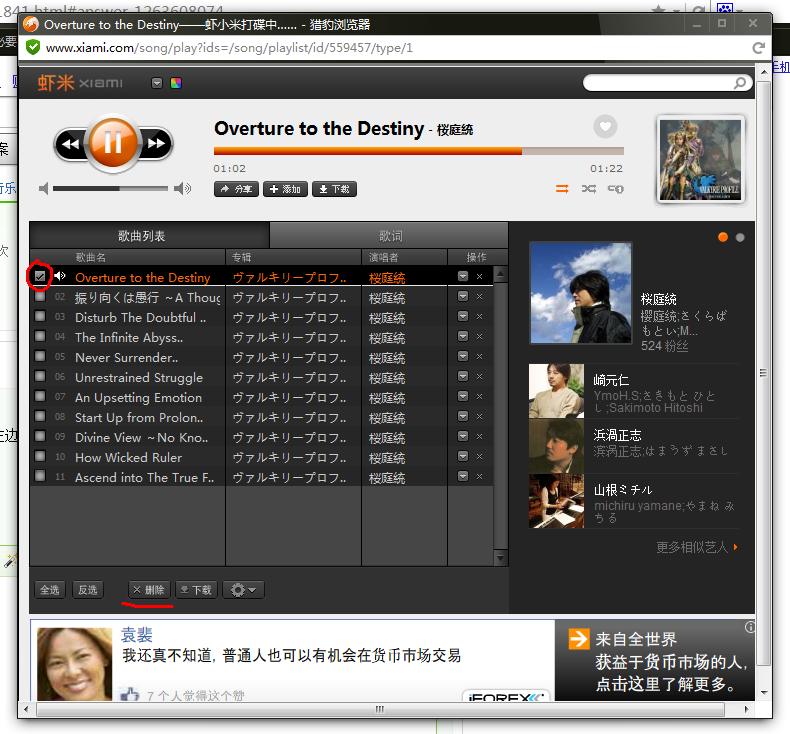Remove Unrestrained Struggle with X icon
790x734 pixels.
[x=480, y=377]
